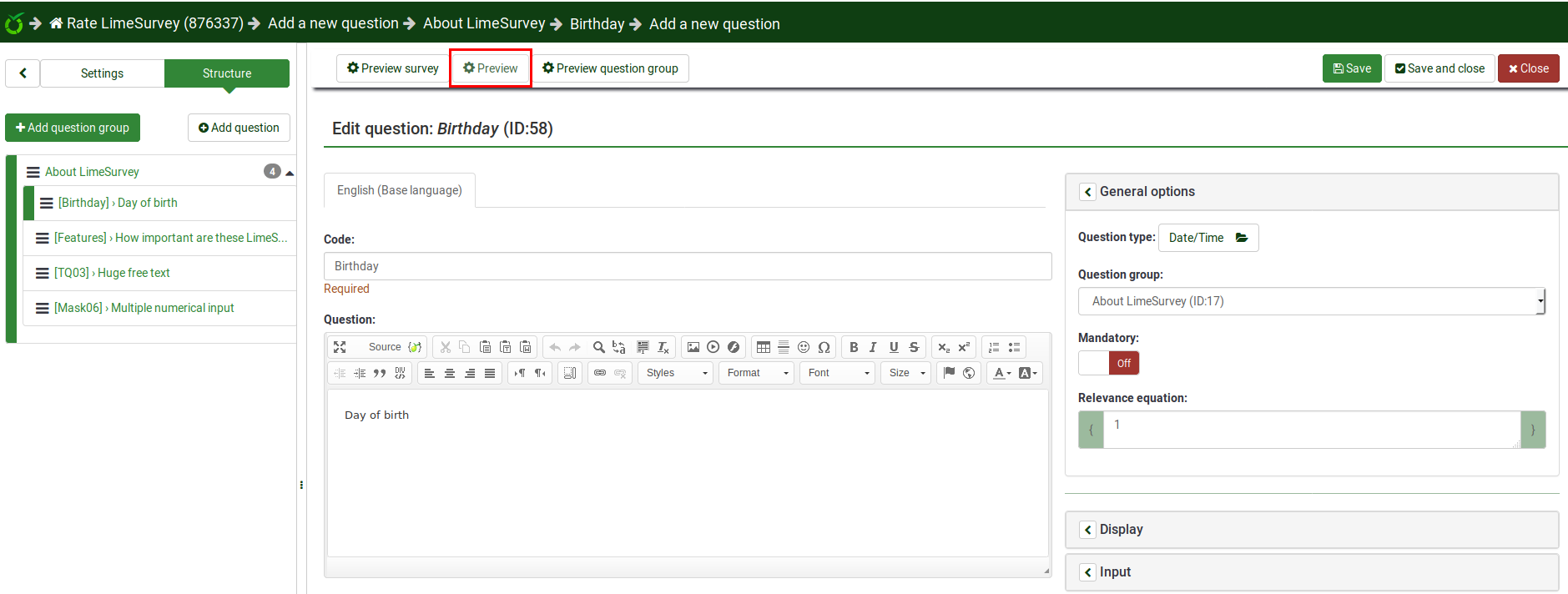Maximize the question editor
The height and width of the screenshot is (594, 1568).
click(340, 347)
